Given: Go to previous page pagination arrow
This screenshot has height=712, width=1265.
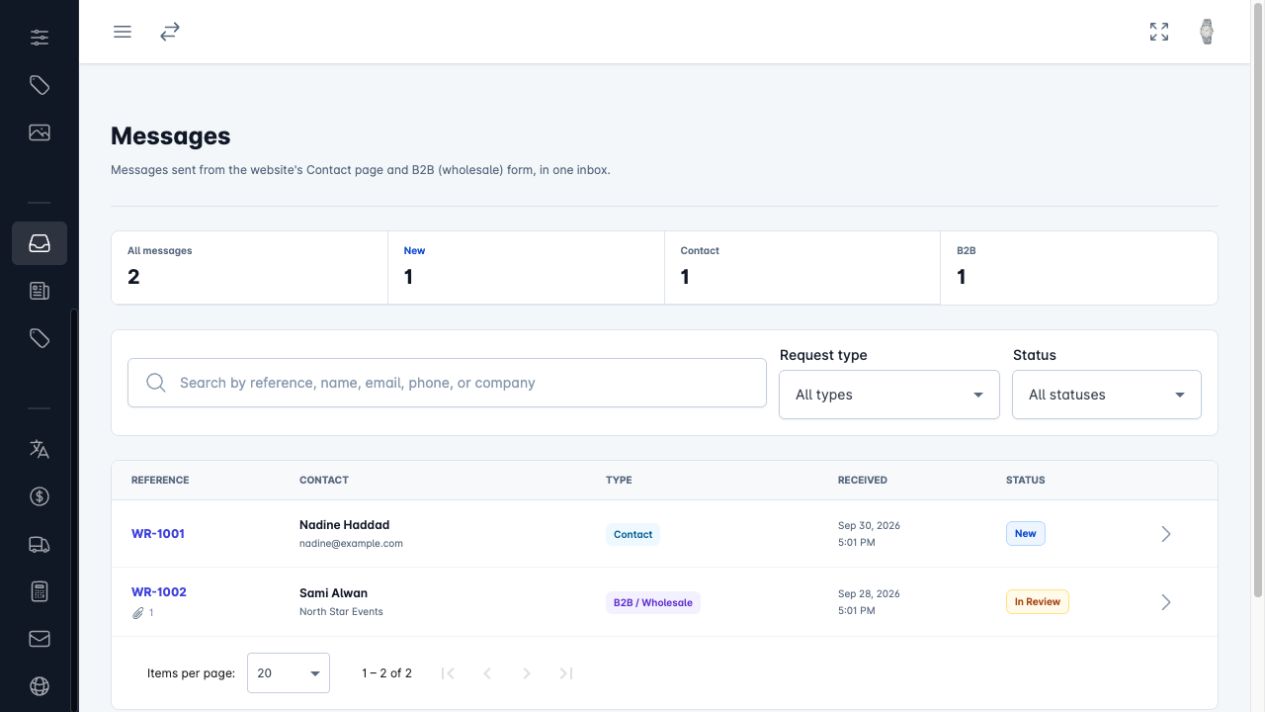Looking at the screenshot, I should point(487,673).
